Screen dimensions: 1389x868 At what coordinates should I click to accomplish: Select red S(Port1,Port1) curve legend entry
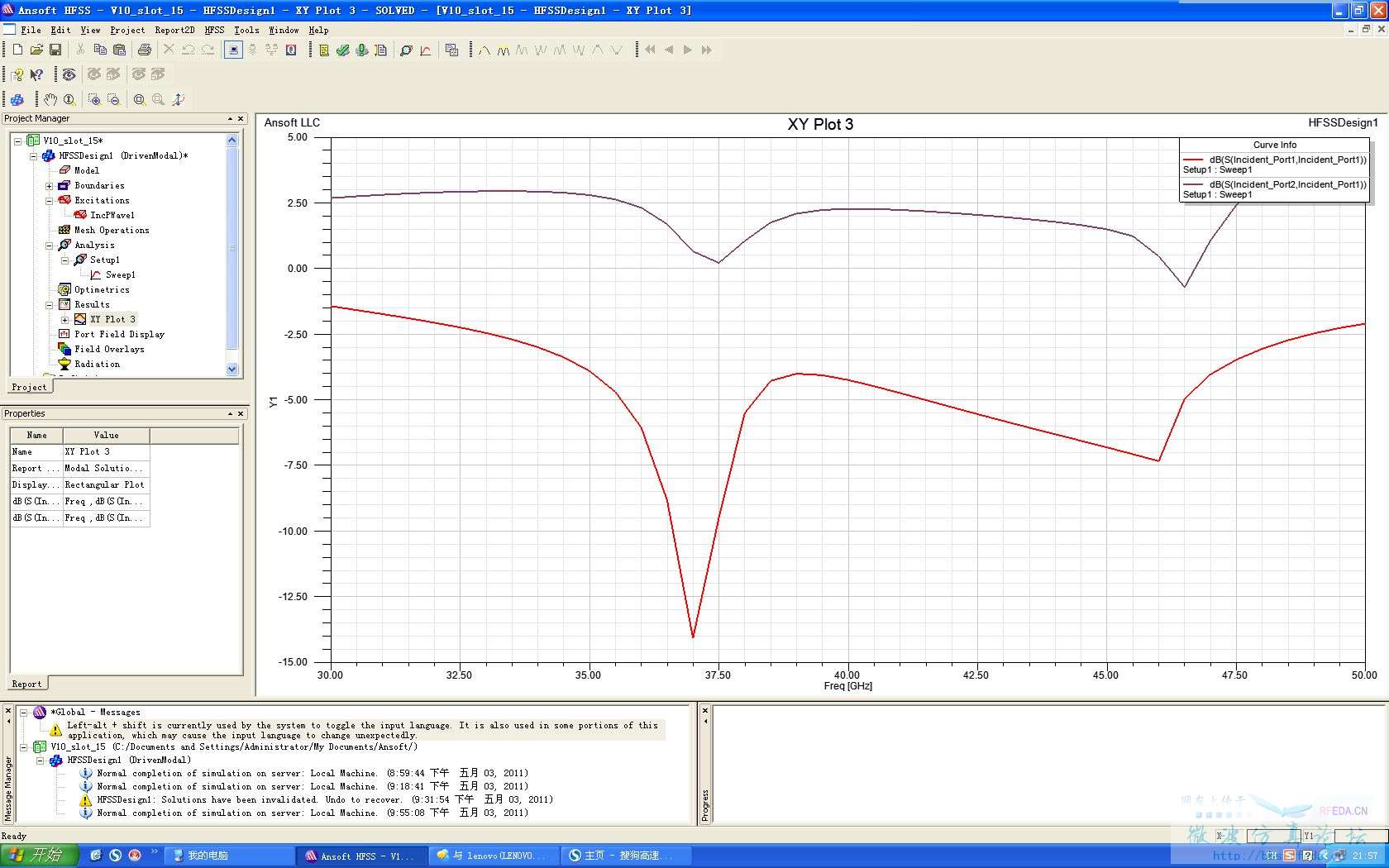point(1274,165)
